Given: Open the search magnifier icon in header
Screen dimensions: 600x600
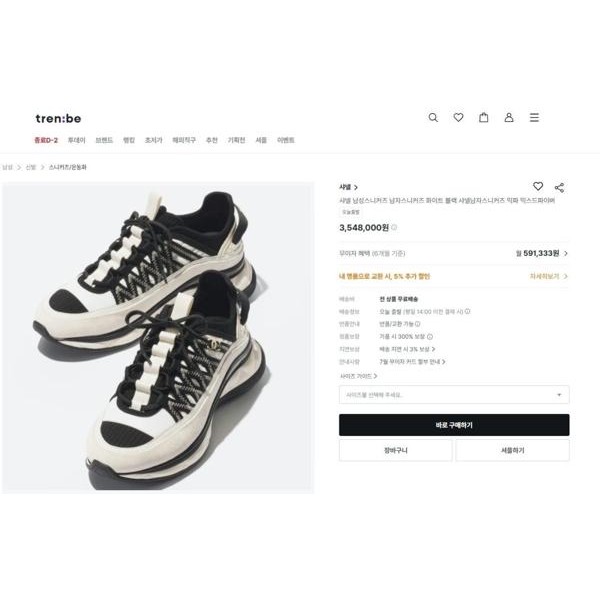Looking at the screenshot, I should 433,117.
